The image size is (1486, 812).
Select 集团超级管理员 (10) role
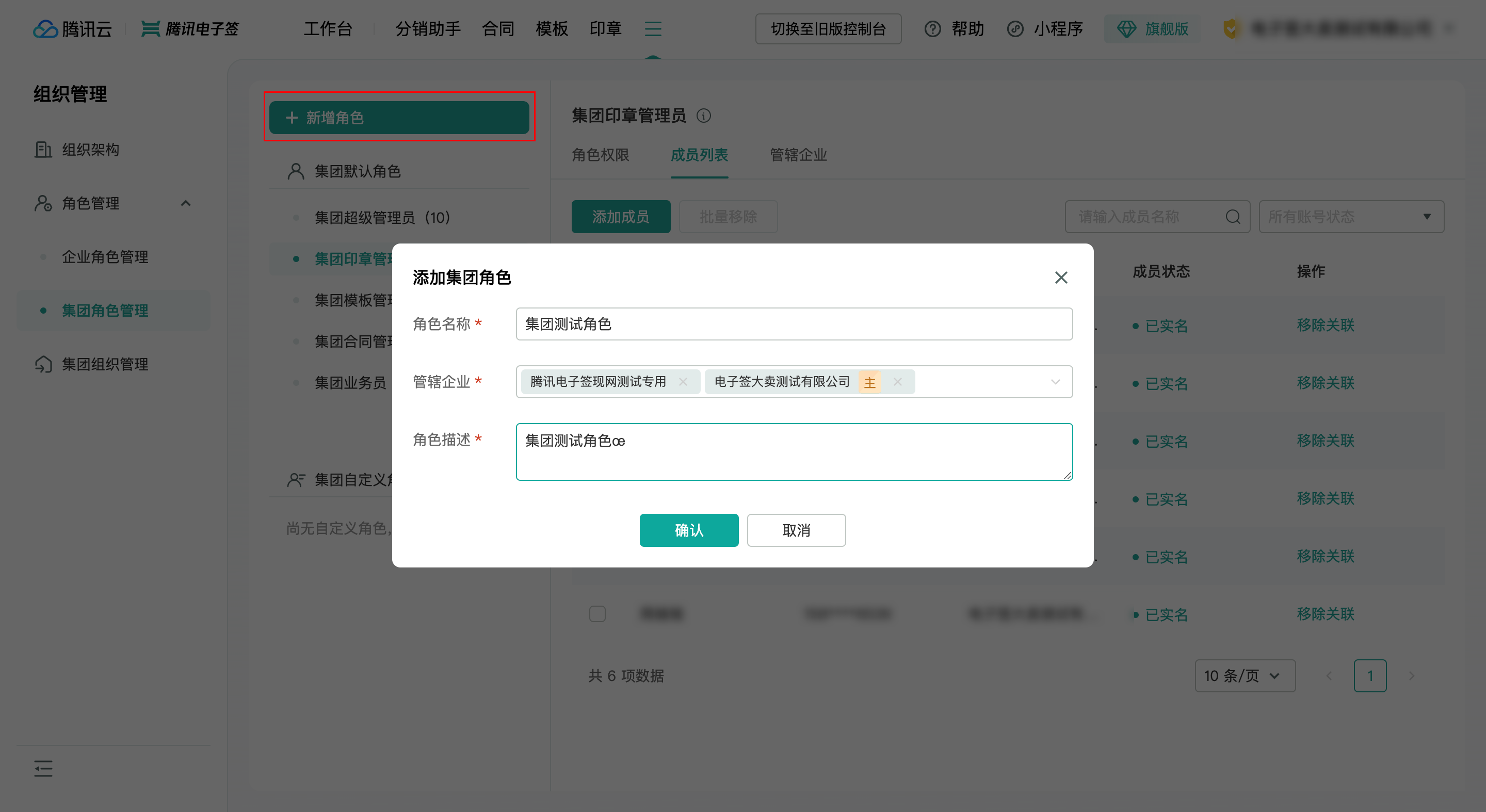click(x=382, y=217)
